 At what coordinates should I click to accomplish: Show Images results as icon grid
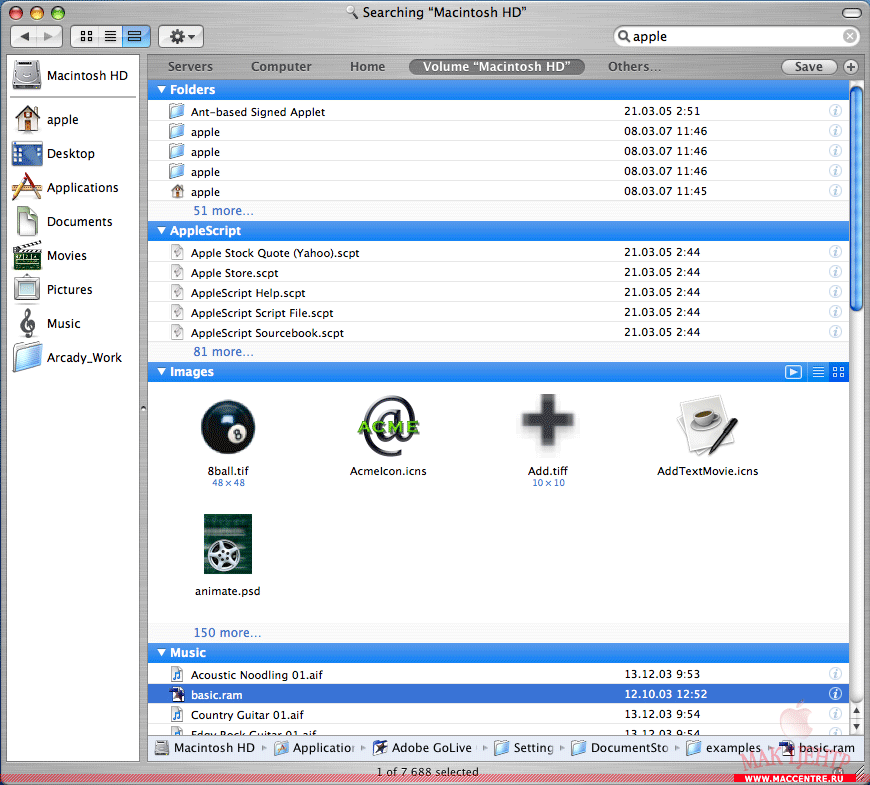pos(838,372)
